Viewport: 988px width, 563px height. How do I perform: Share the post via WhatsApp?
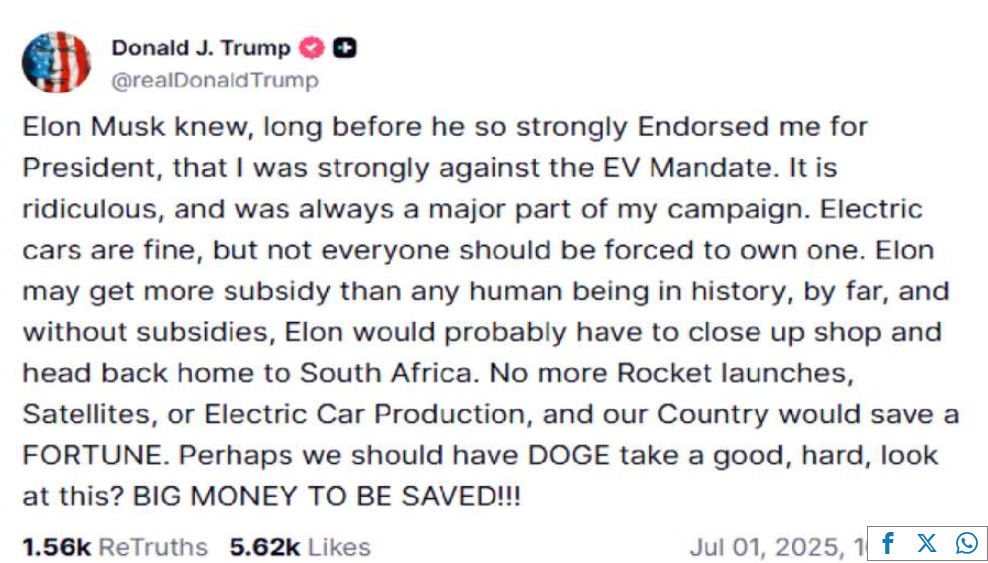[967, 543]
